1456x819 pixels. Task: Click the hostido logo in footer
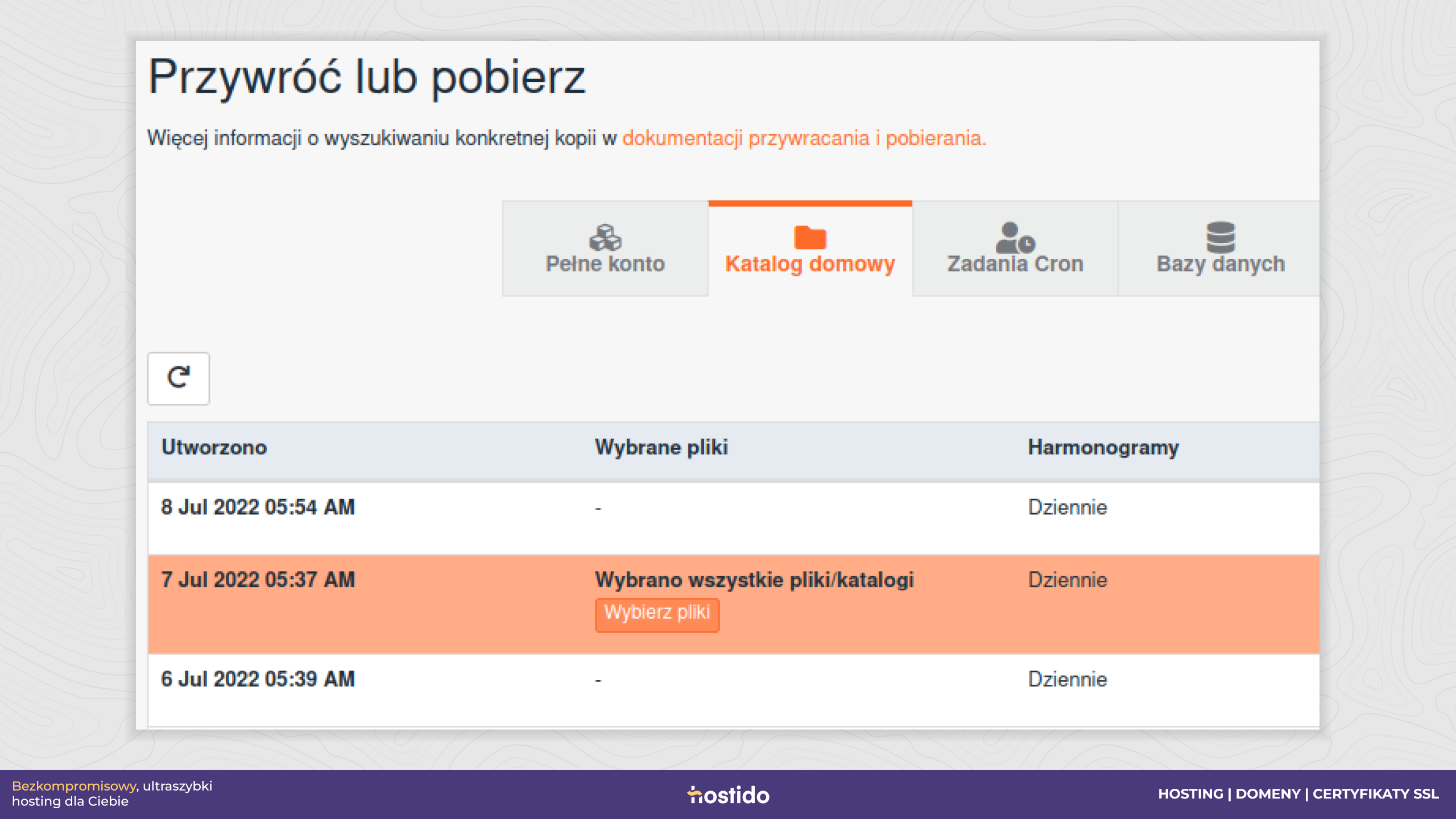tap(728, 795)
